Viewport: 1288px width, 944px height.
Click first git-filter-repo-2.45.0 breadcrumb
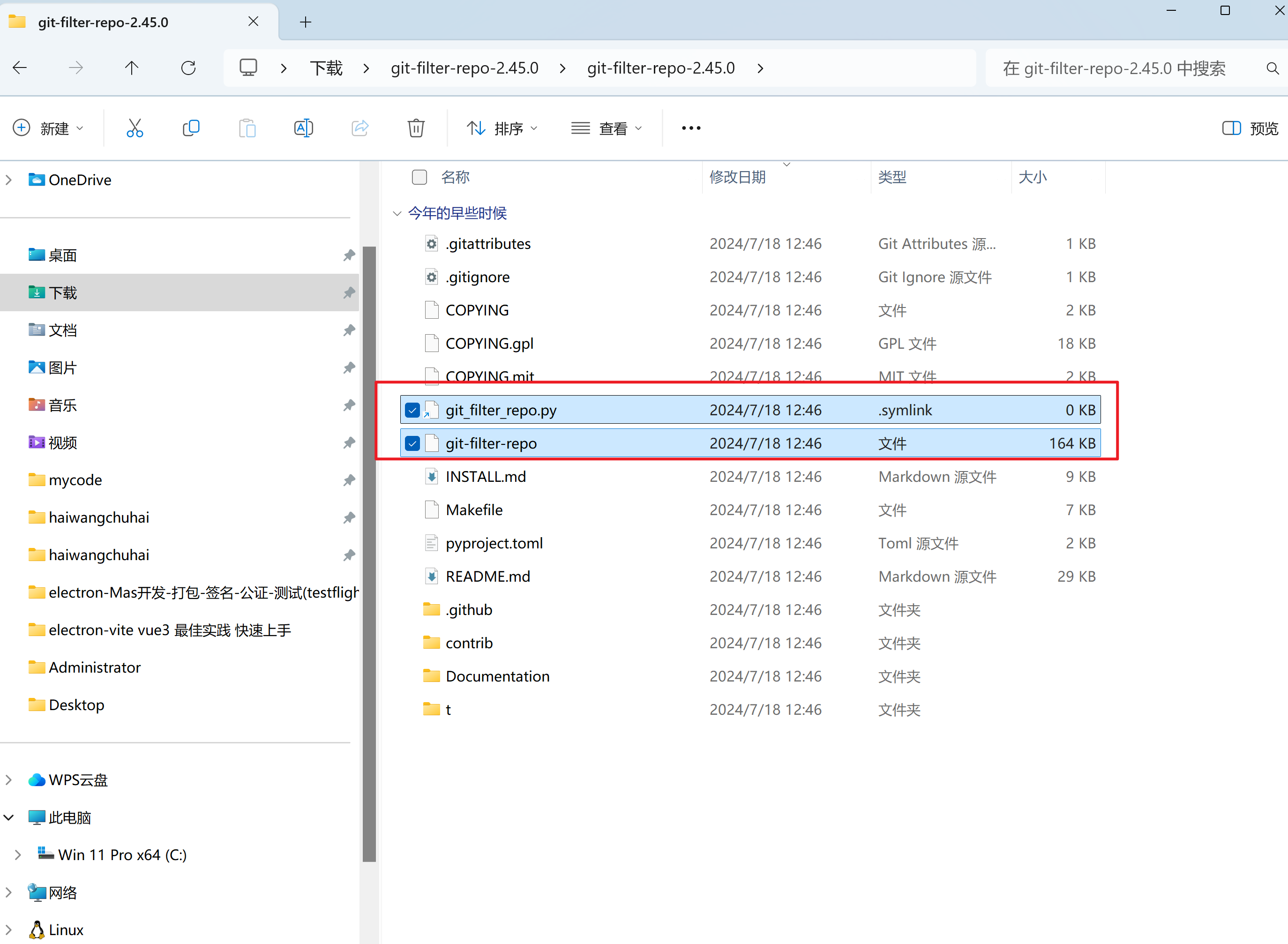464,68
